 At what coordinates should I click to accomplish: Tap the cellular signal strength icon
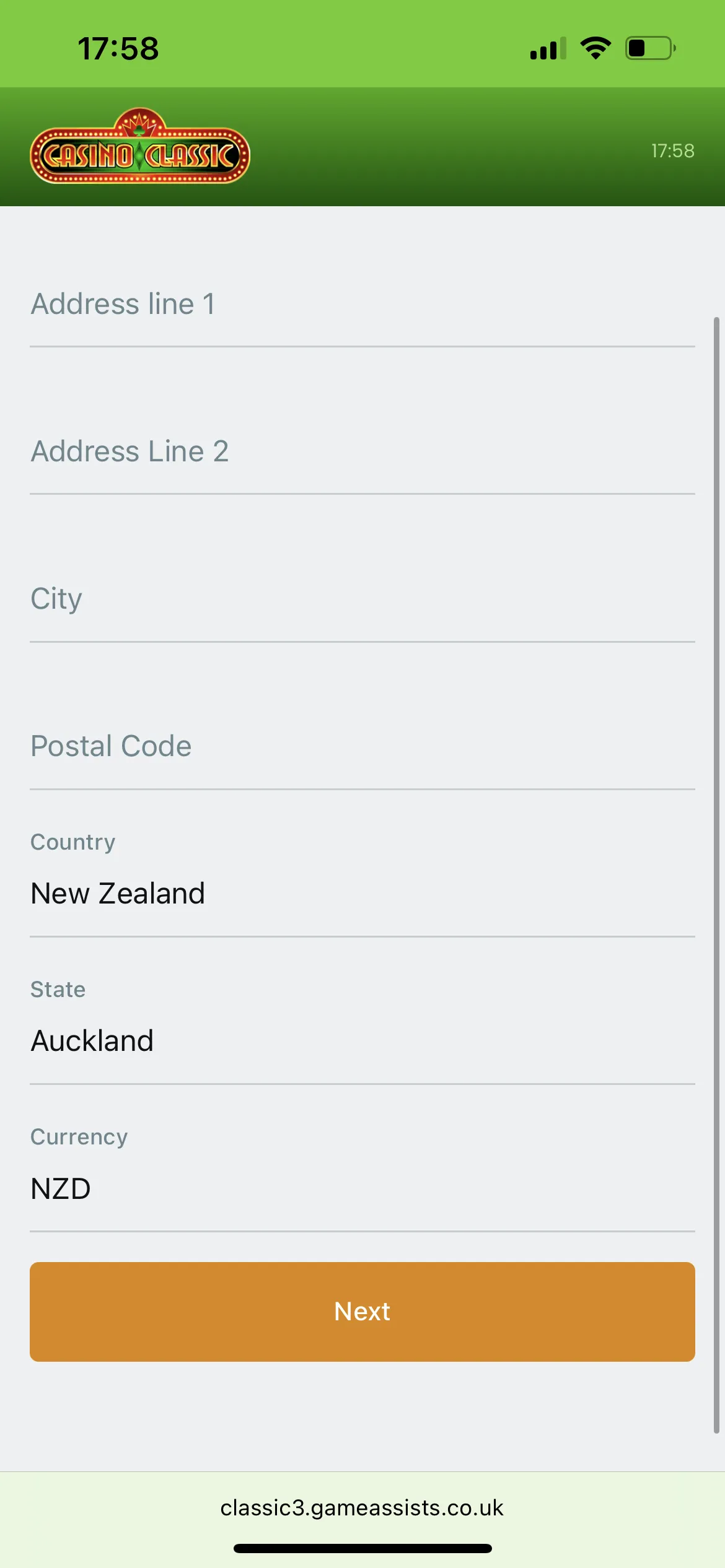548,48
